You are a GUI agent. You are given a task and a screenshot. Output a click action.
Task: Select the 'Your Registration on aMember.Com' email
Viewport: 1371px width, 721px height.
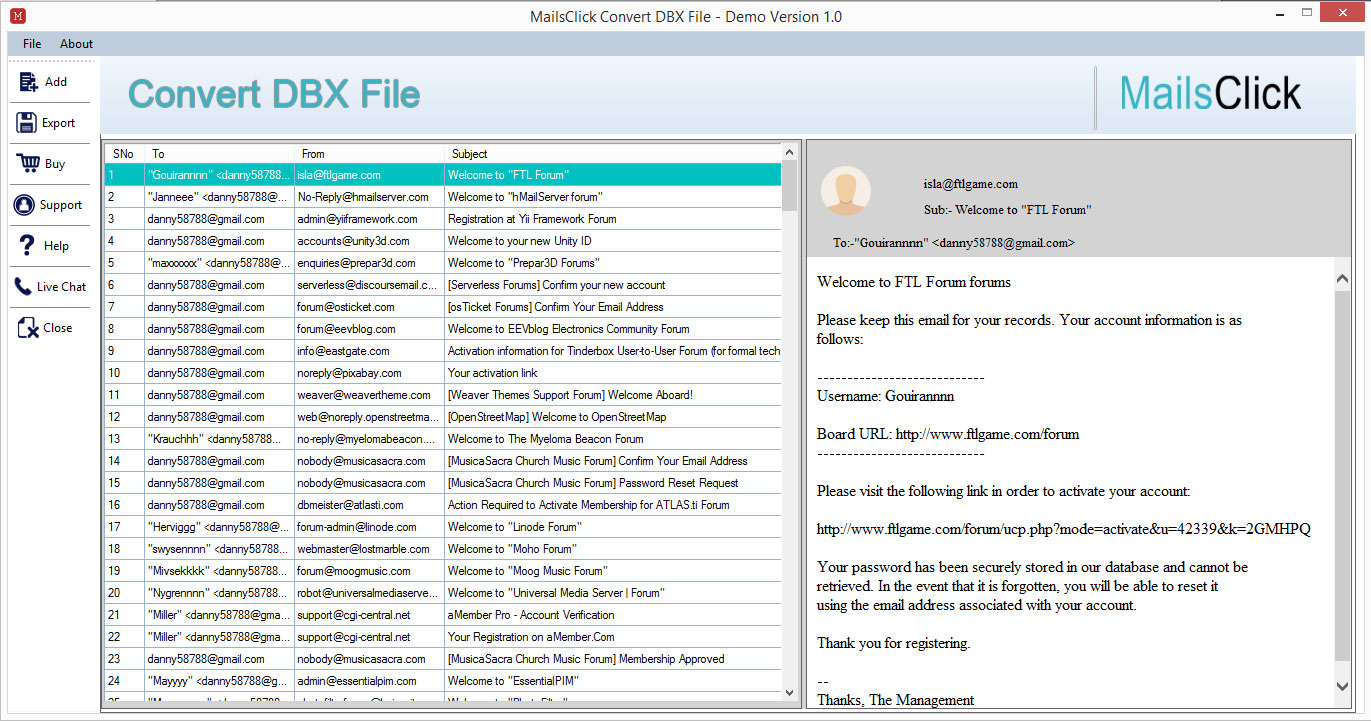point(443,637)
